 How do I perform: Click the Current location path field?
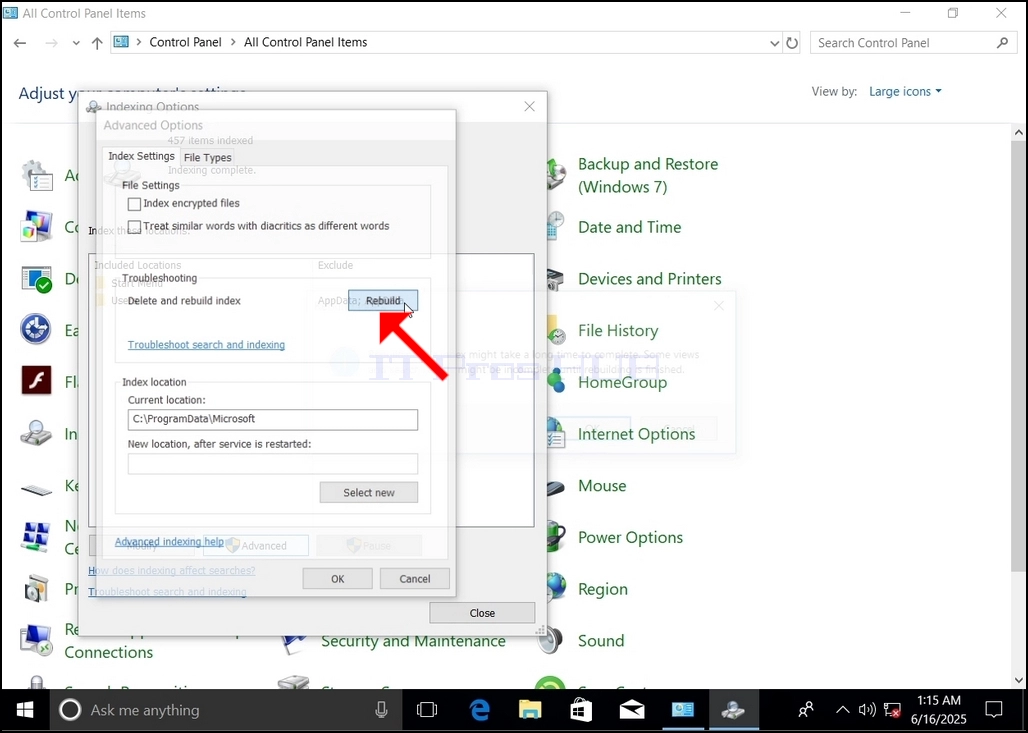(273, 420)
